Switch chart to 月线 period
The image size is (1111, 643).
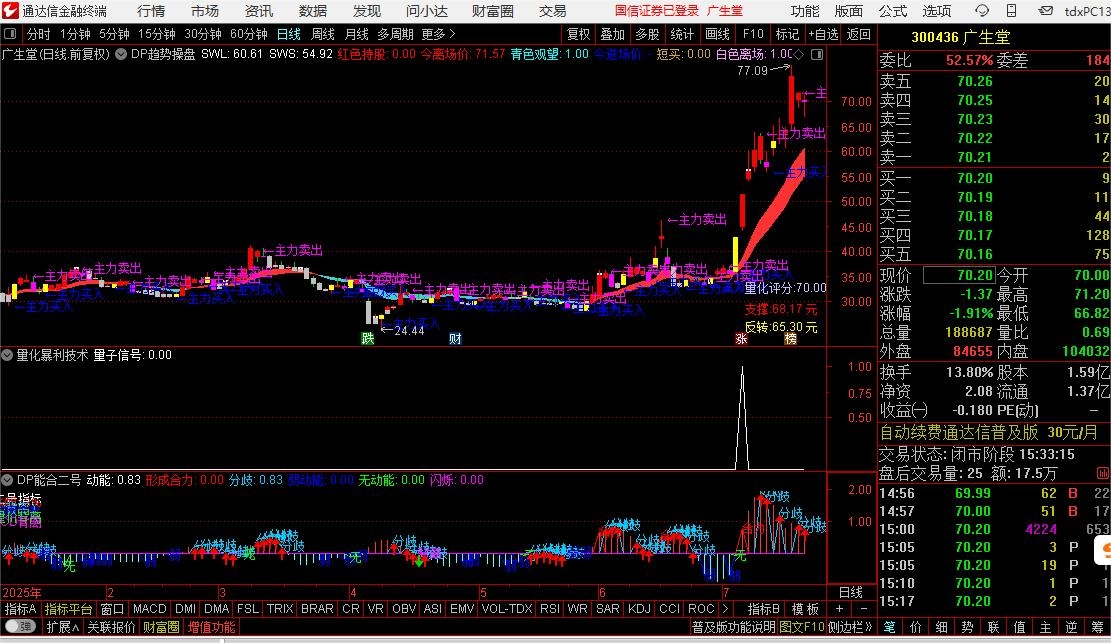coord(356,34)
